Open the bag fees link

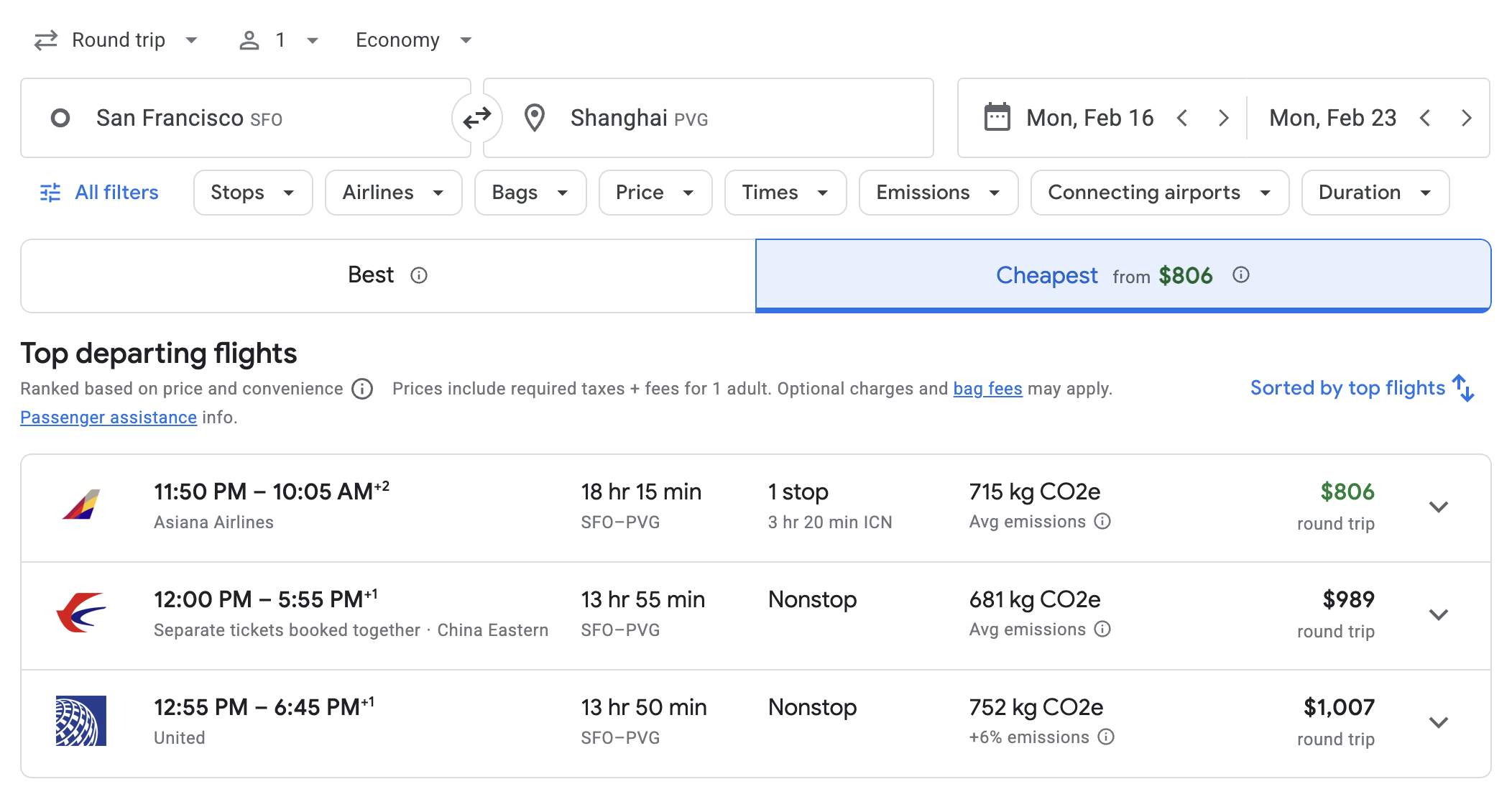987,389
